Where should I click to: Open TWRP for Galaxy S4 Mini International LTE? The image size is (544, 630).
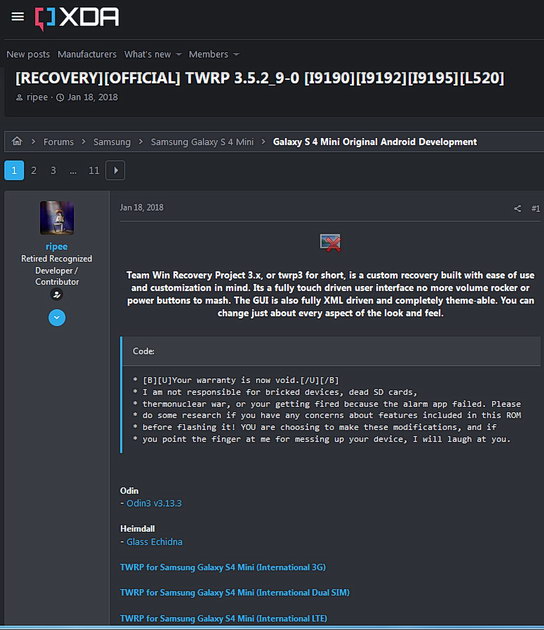tap(223, 618)
